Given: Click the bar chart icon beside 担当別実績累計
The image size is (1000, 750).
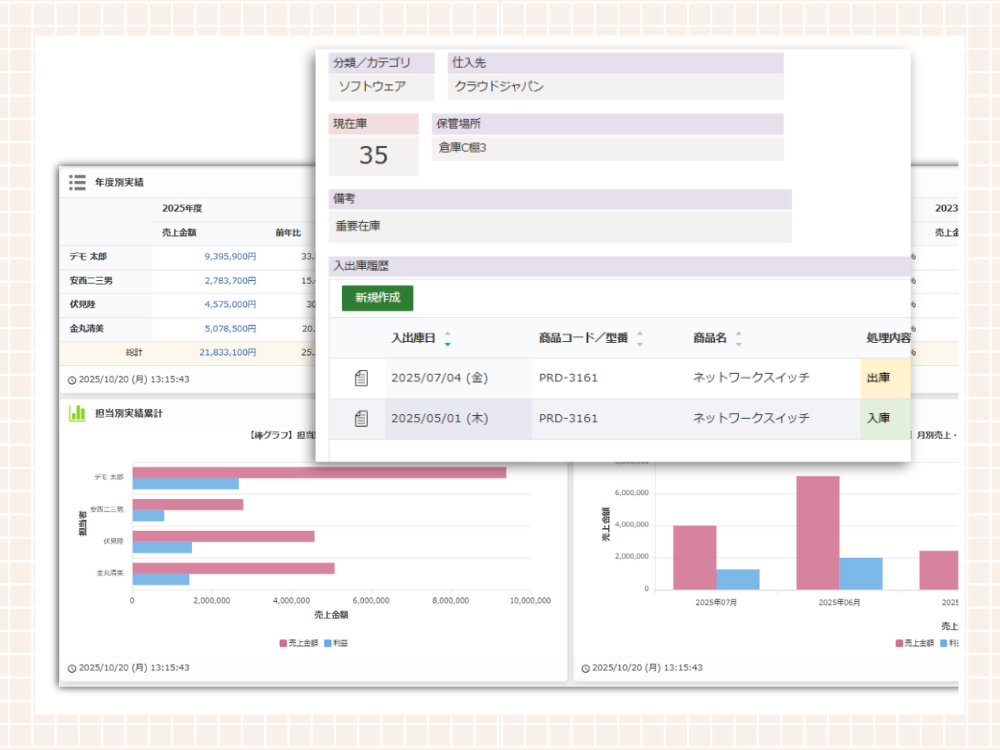Looking at the screenshot, I should coord(77,413).
